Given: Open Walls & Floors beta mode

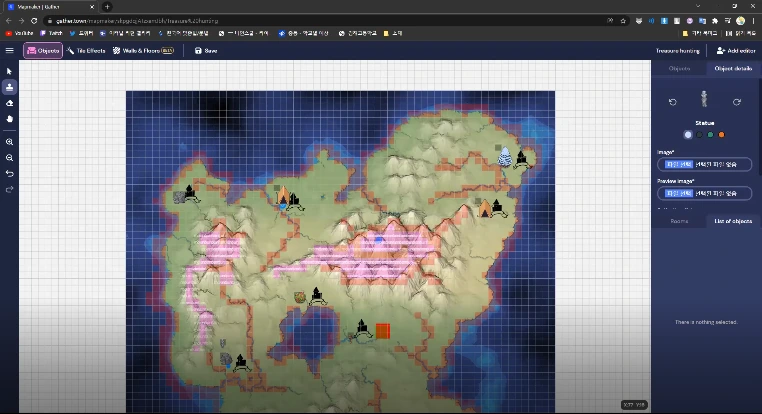Looking at the screenshot, I should [143, 51].
